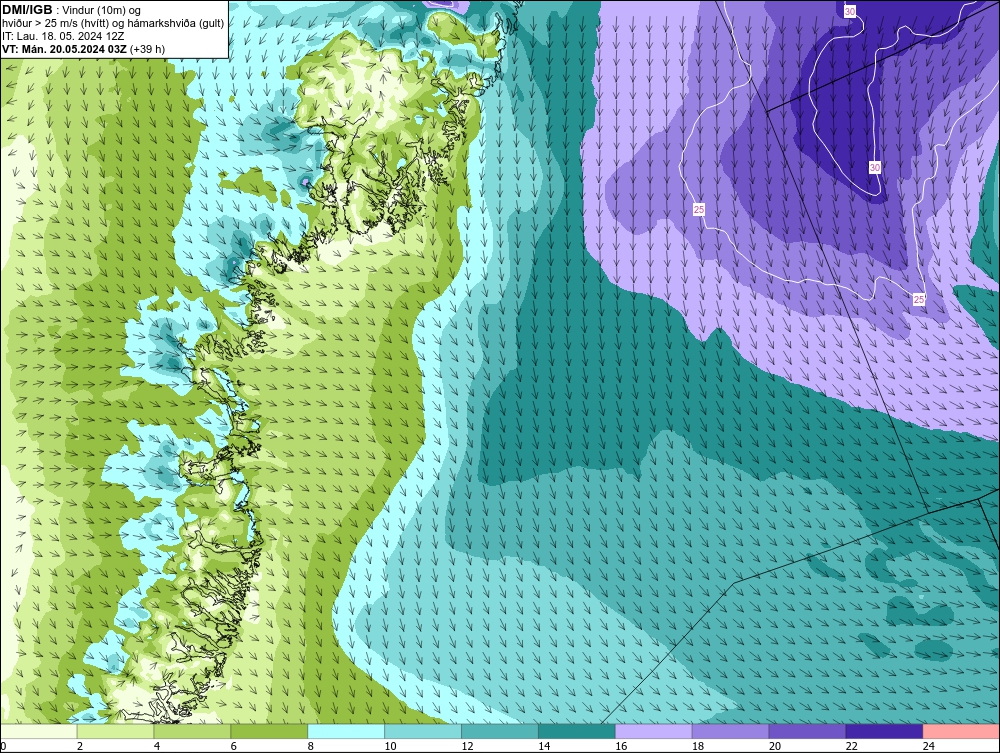The image size is (1000, 753).
Task: Click the '25' label on western gust contour
Action: tap(699, 209)
